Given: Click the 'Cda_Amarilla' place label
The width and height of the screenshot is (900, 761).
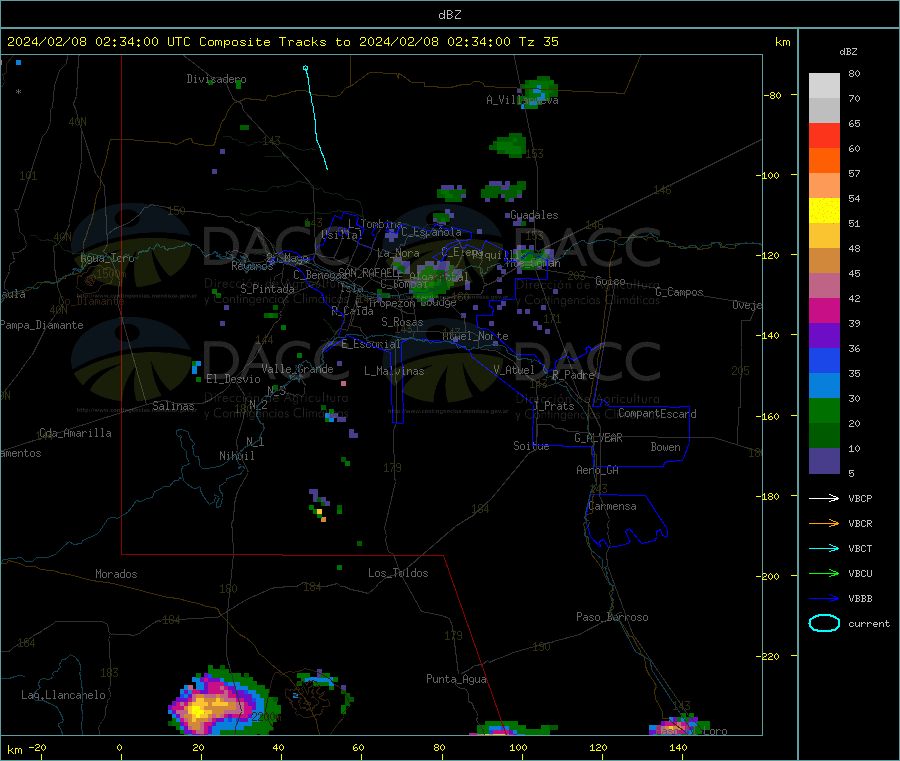Looking at the screenshot, I should click(x=75, y=433).
